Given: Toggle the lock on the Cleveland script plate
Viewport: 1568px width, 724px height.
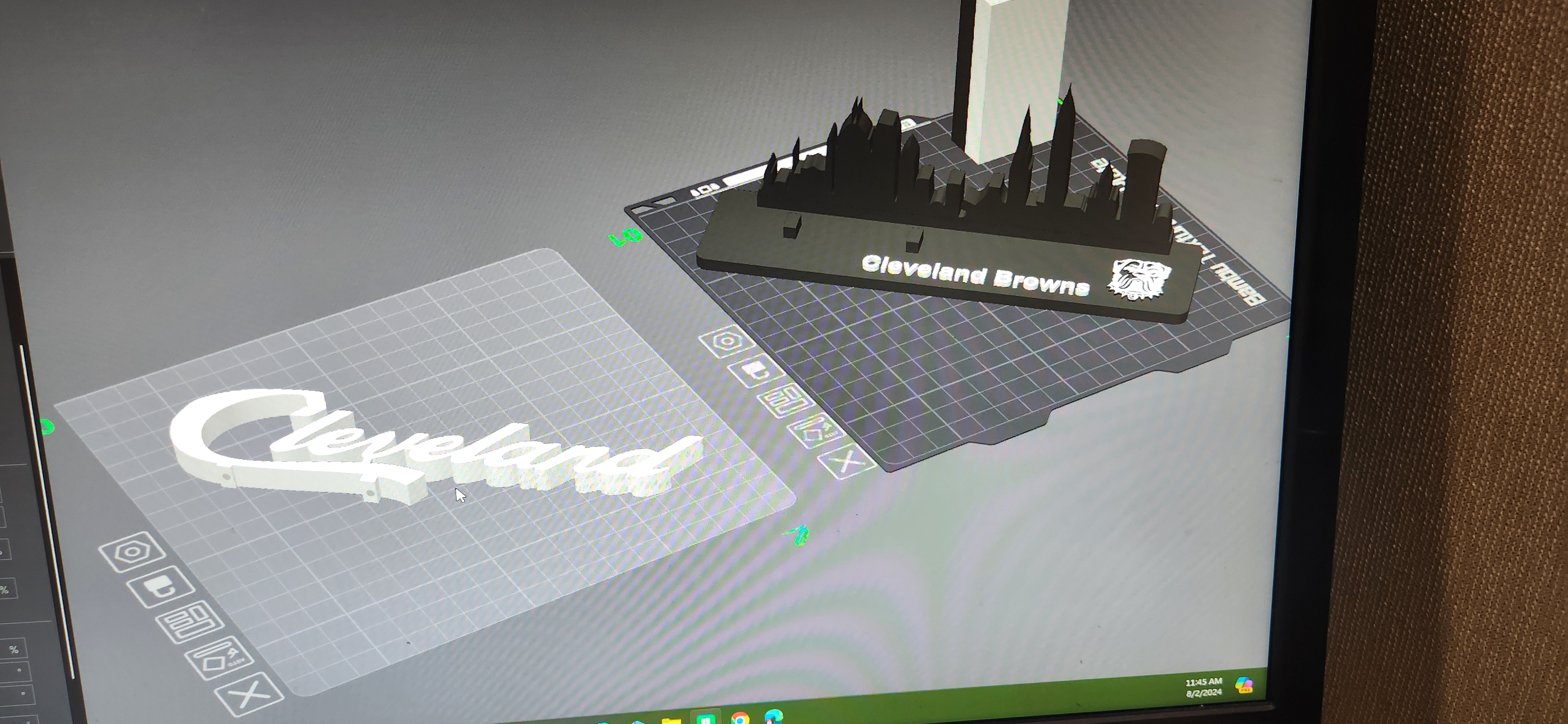Looking at the screenshot, I should pyautogui.click(x=161, y=586).
